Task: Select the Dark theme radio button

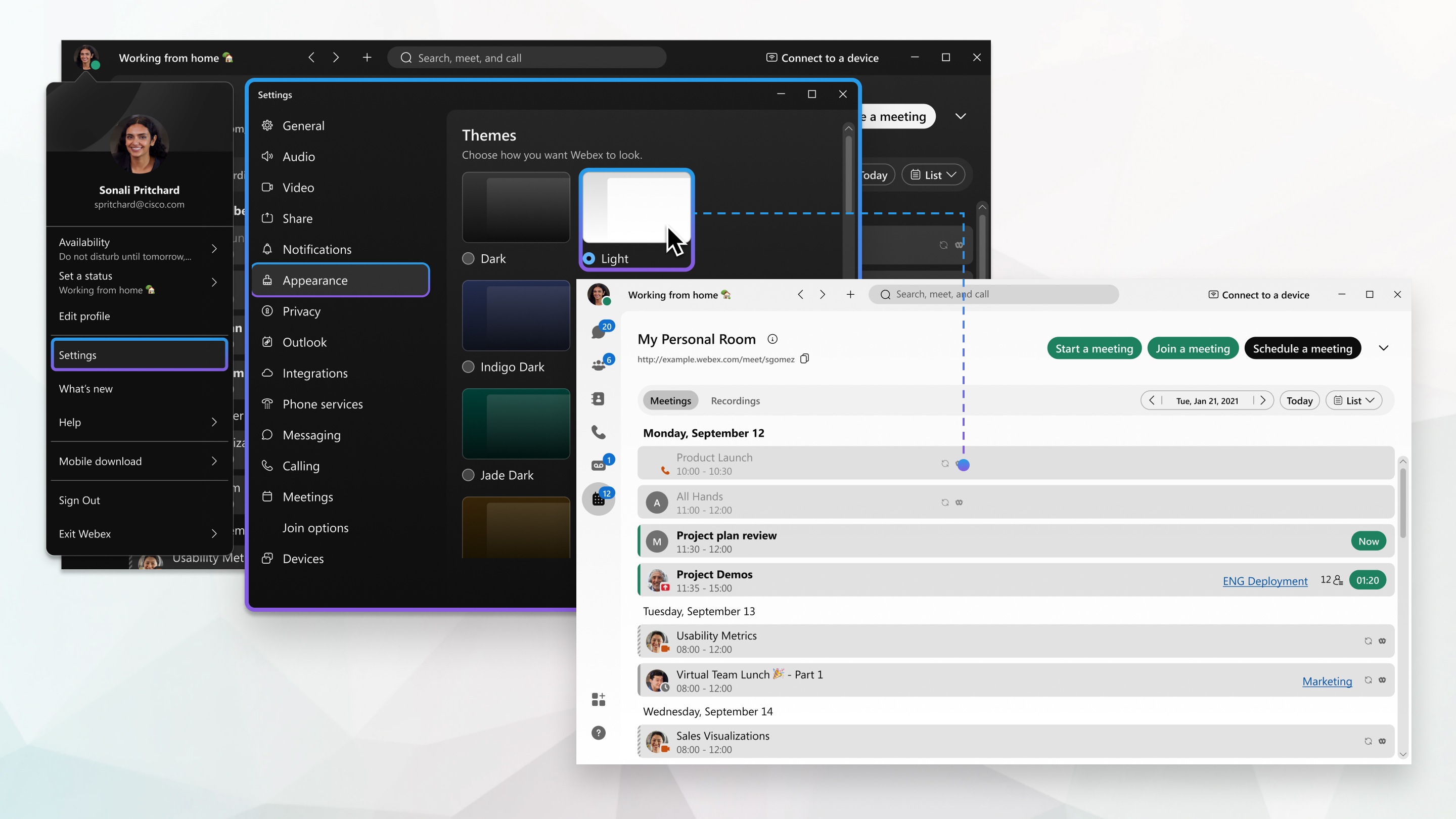Action: pyautogui.click(x=469, y=258)
